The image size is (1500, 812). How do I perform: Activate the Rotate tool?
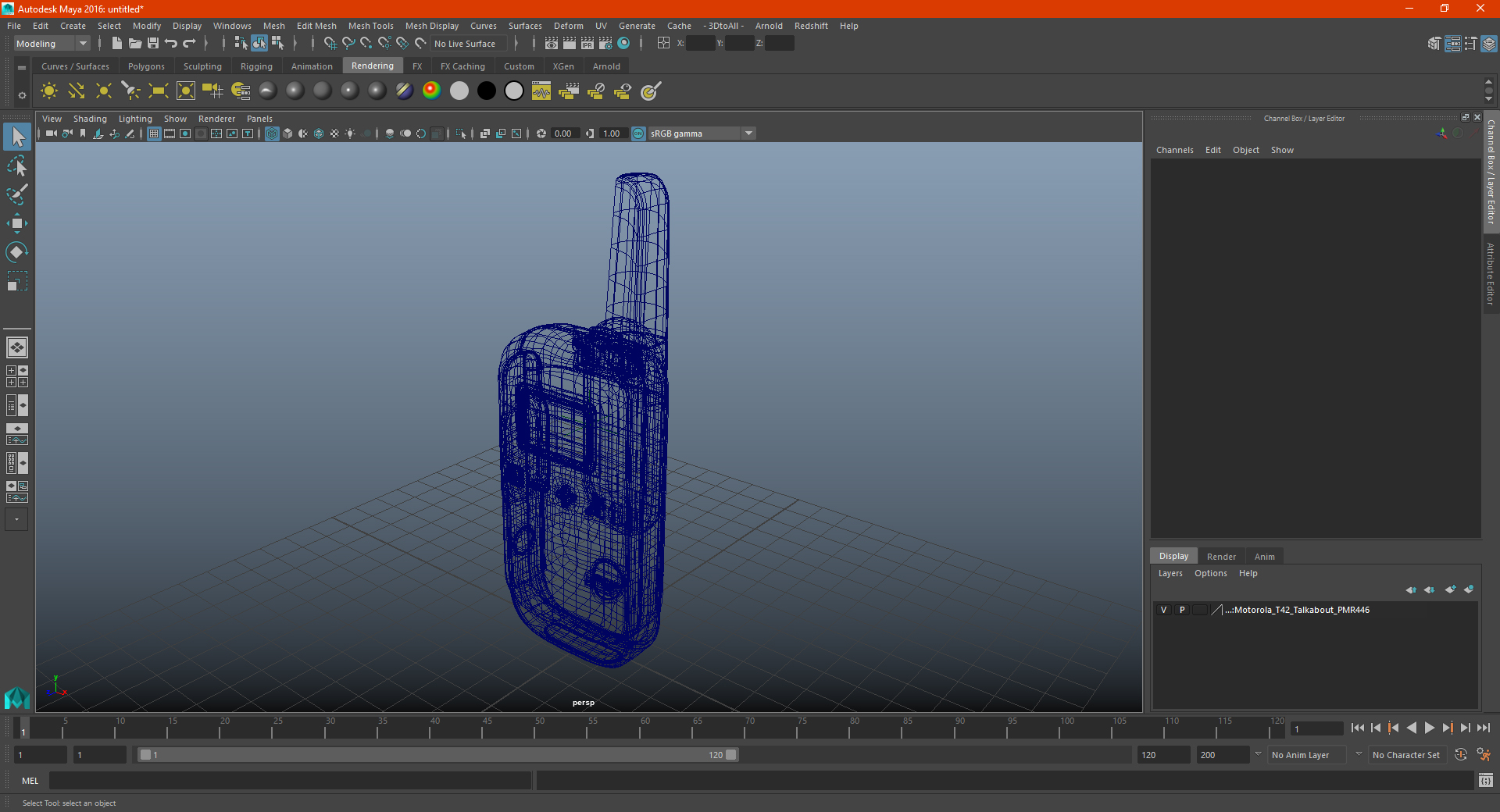click(17, 251)
